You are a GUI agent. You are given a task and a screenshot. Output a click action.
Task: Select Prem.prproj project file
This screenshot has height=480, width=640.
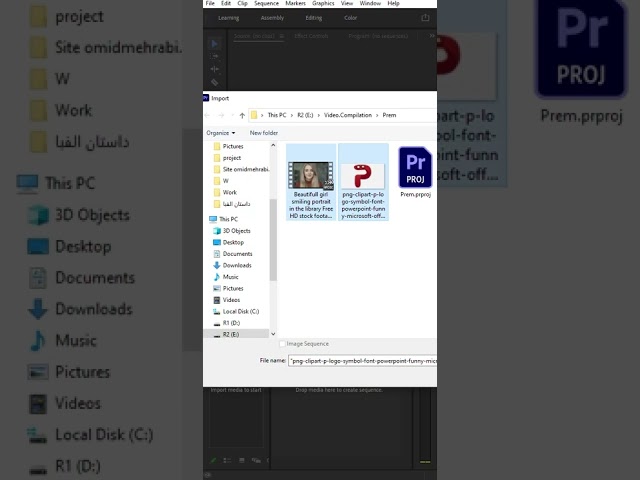[416, 172]
